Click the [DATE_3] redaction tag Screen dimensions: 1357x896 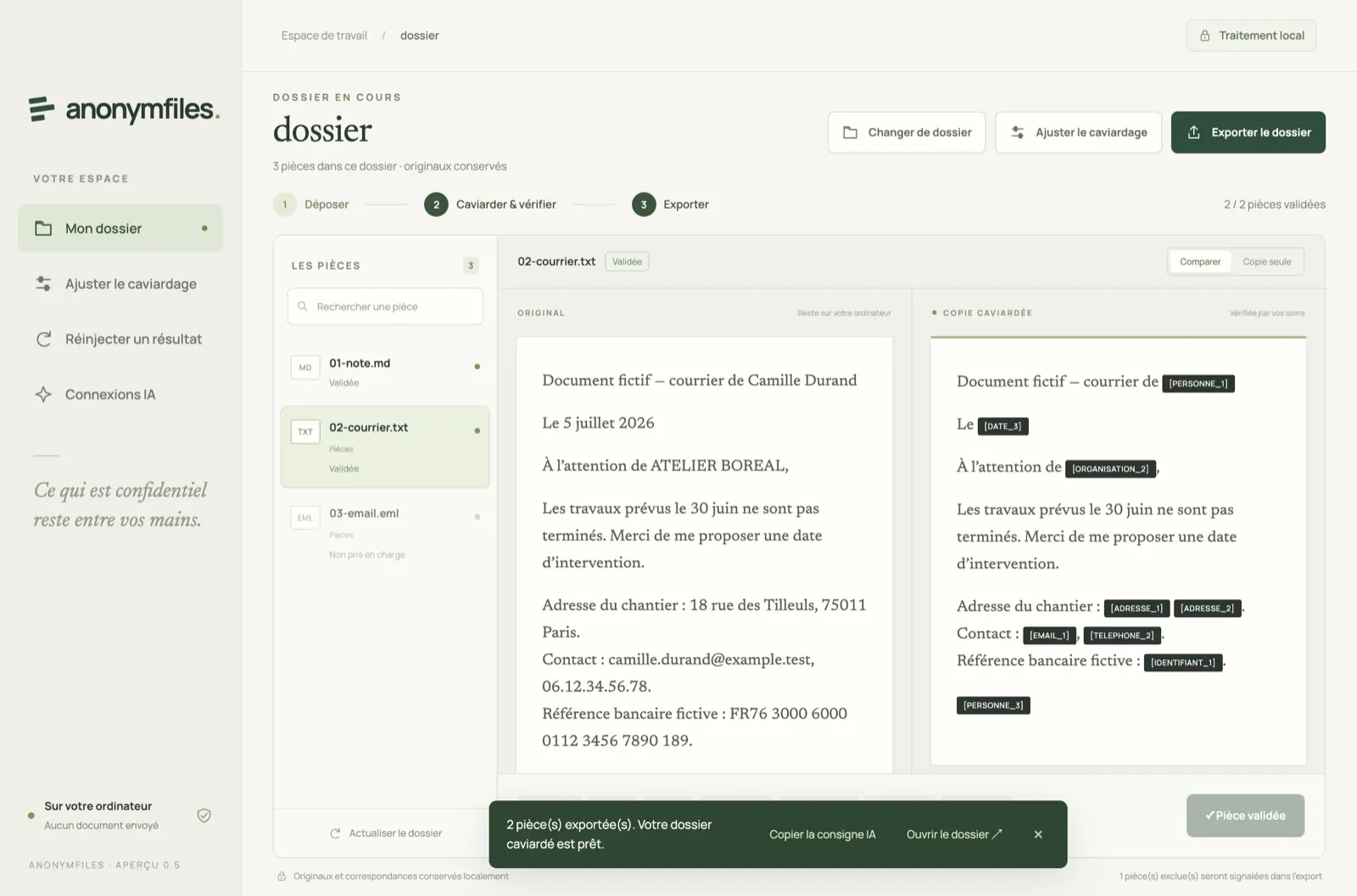click(x=1003, y=426)
